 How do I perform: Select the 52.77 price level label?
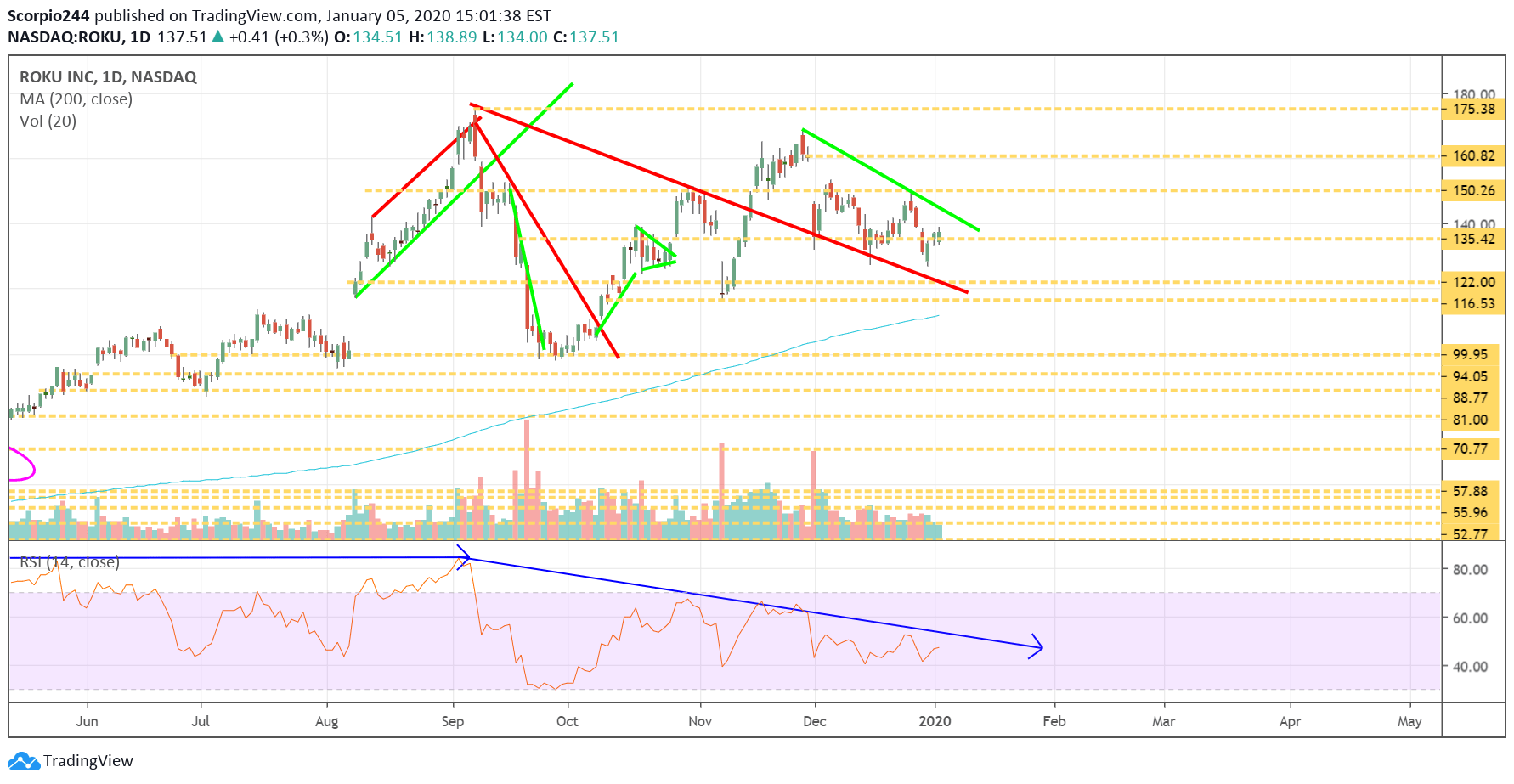(1470, 533)
